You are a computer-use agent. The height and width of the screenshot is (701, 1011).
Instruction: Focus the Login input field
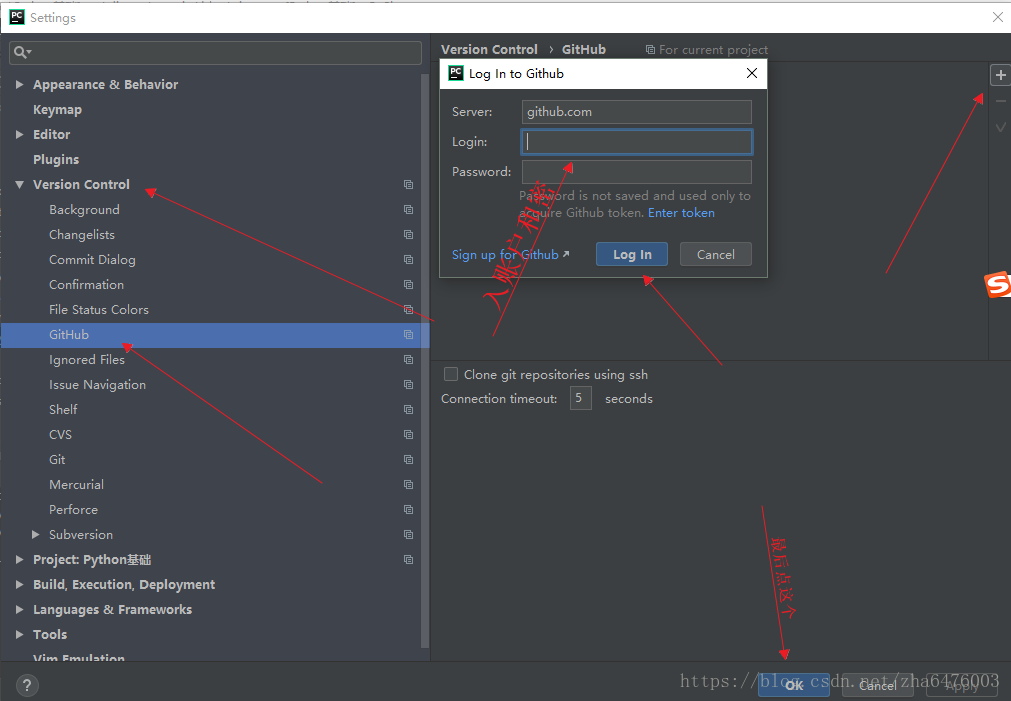coord(636,142)
